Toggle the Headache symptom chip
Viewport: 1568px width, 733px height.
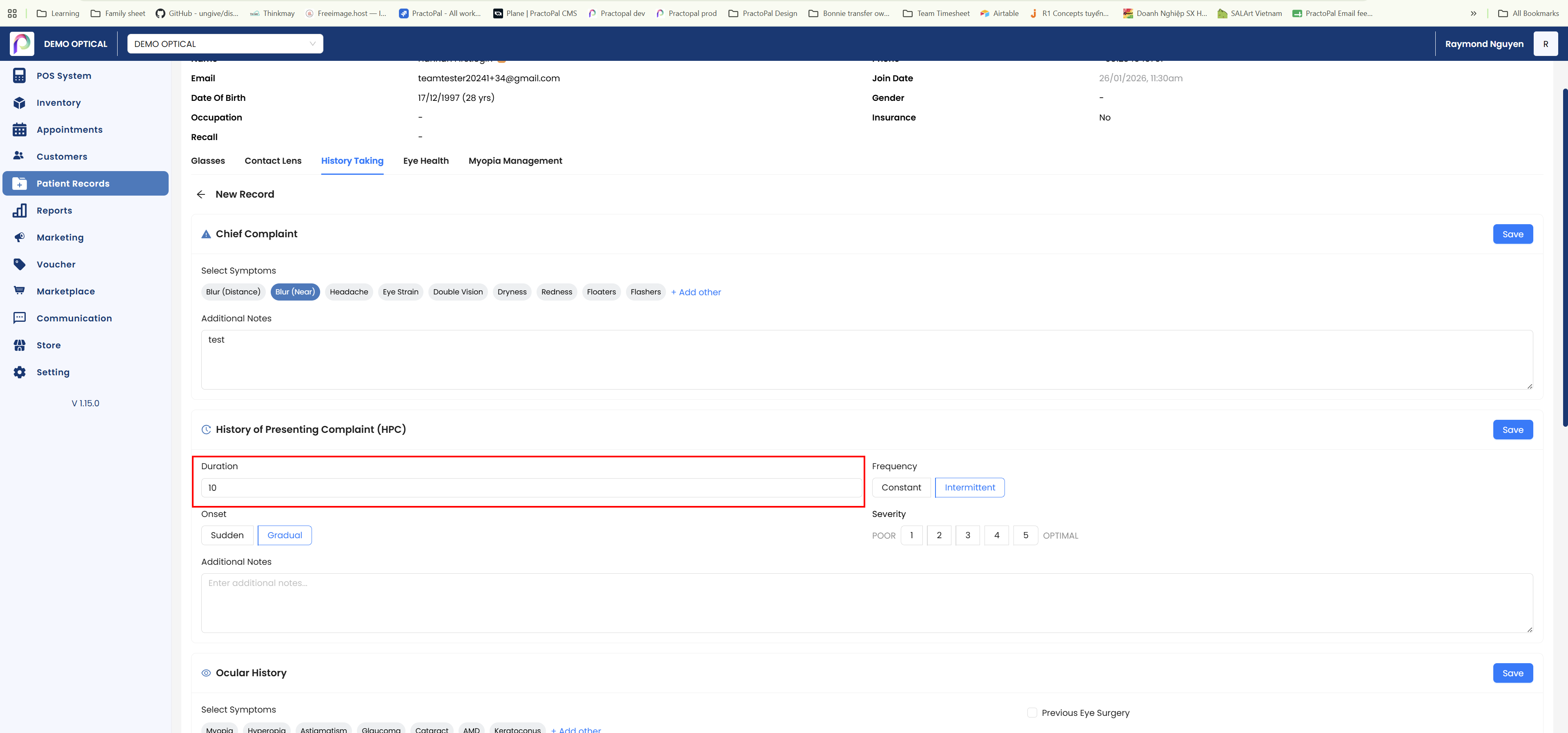[349, 292]
